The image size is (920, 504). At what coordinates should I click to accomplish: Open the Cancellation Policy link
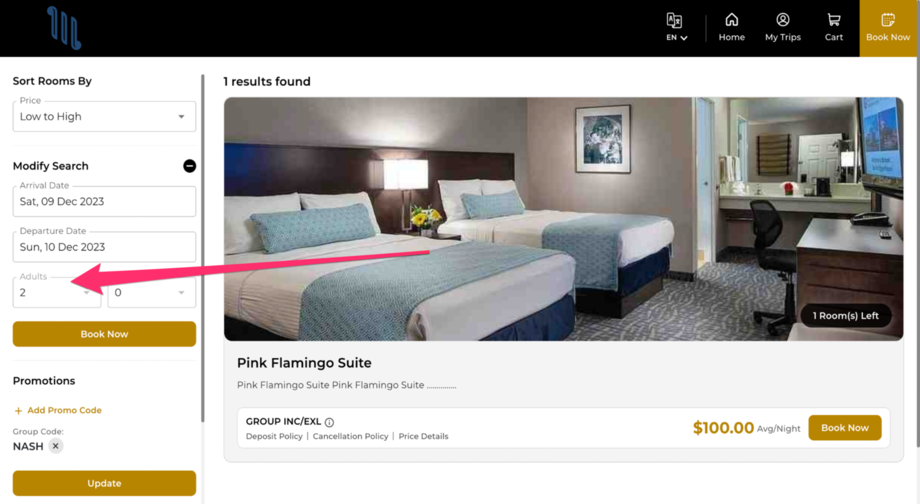pyautogui.click(x=350, y=437)
